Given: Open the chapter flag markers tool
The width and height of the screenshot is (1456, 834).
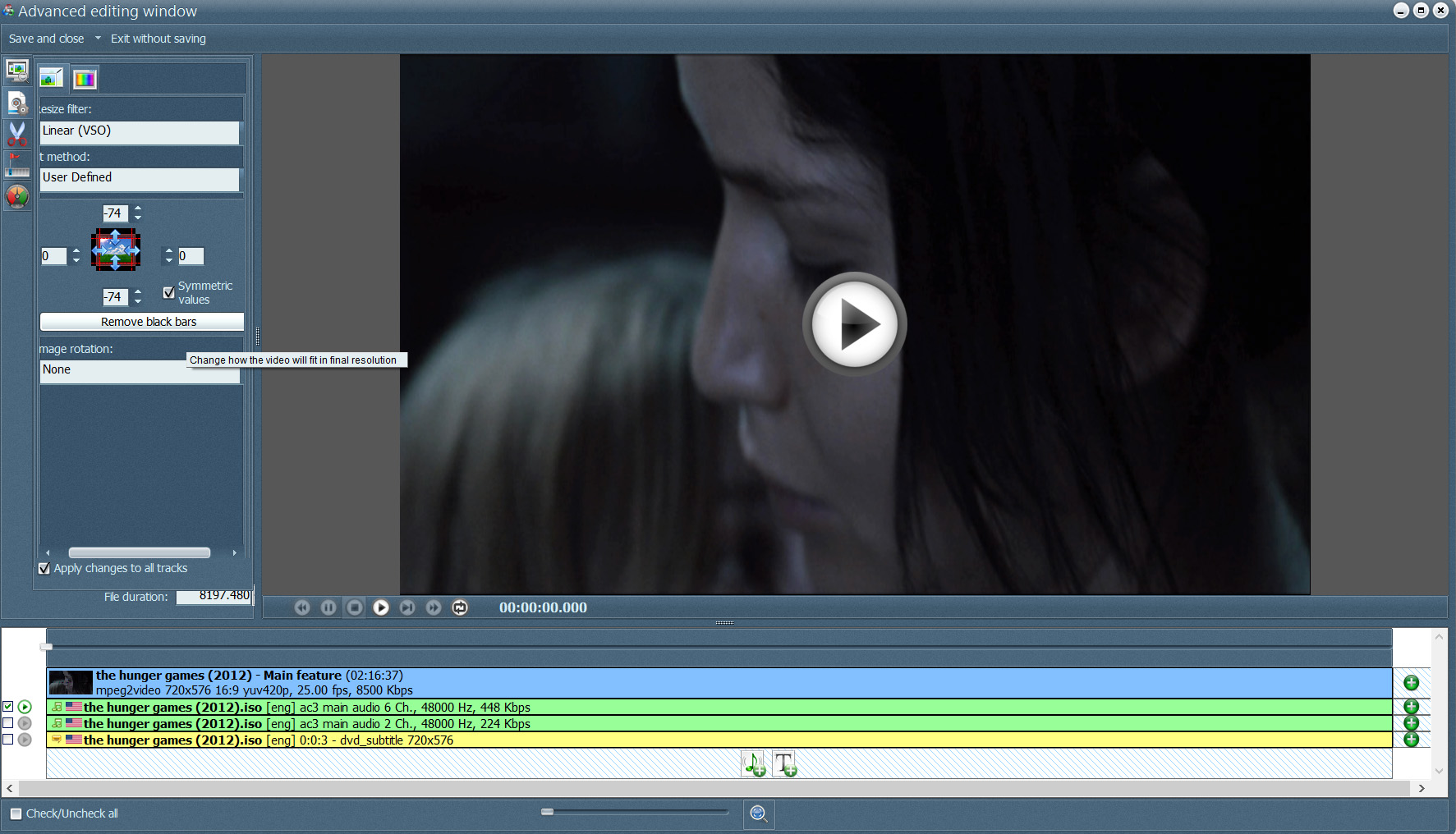Looking at the screenshot, I should pos(17,165).
